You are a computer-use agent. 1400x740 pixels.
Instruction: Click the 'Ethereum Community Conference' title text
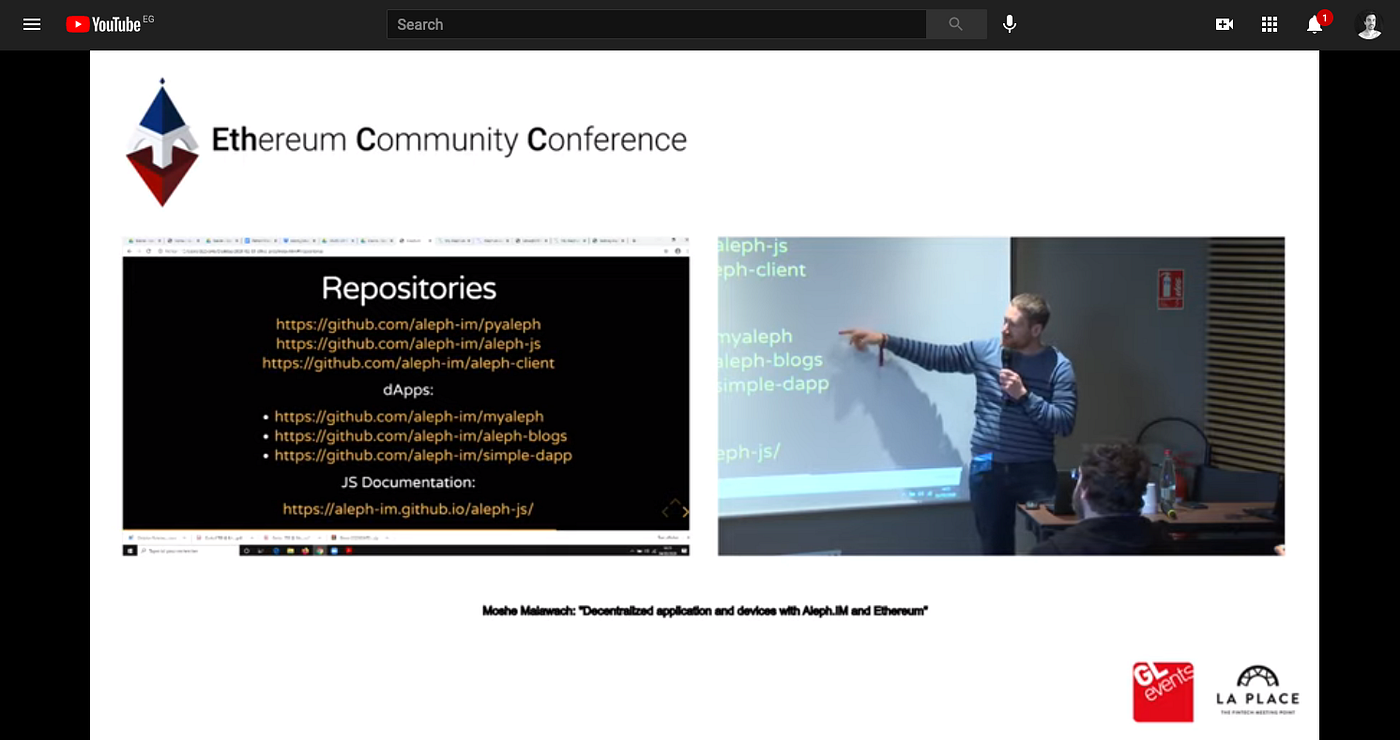449,140
